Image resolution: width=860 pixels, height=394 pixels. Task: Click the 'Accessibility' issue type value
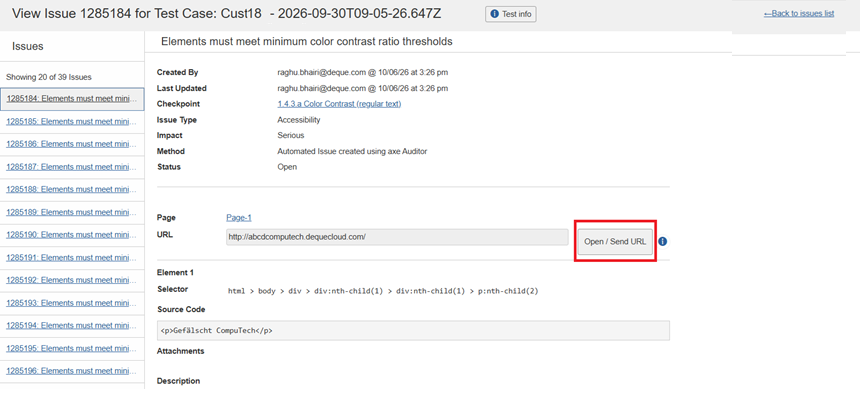[x=299, y=120]
